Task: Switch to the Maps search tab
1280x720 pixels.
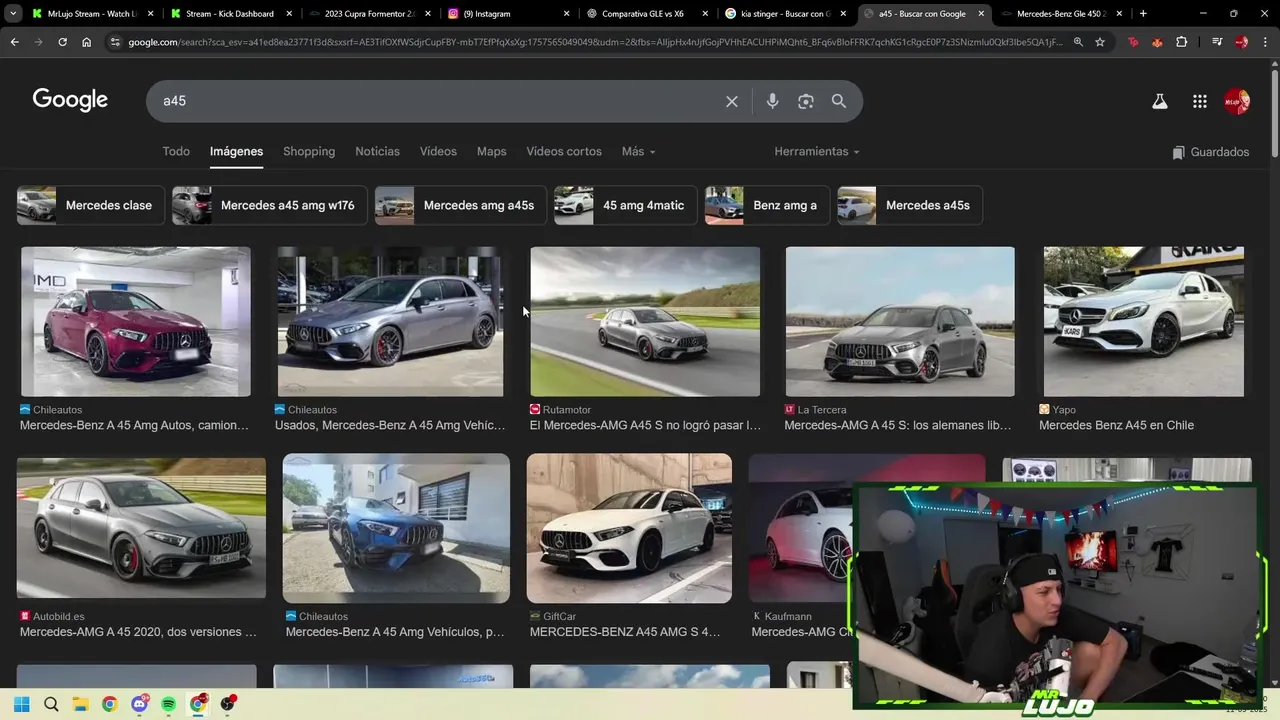Action: 491,151
